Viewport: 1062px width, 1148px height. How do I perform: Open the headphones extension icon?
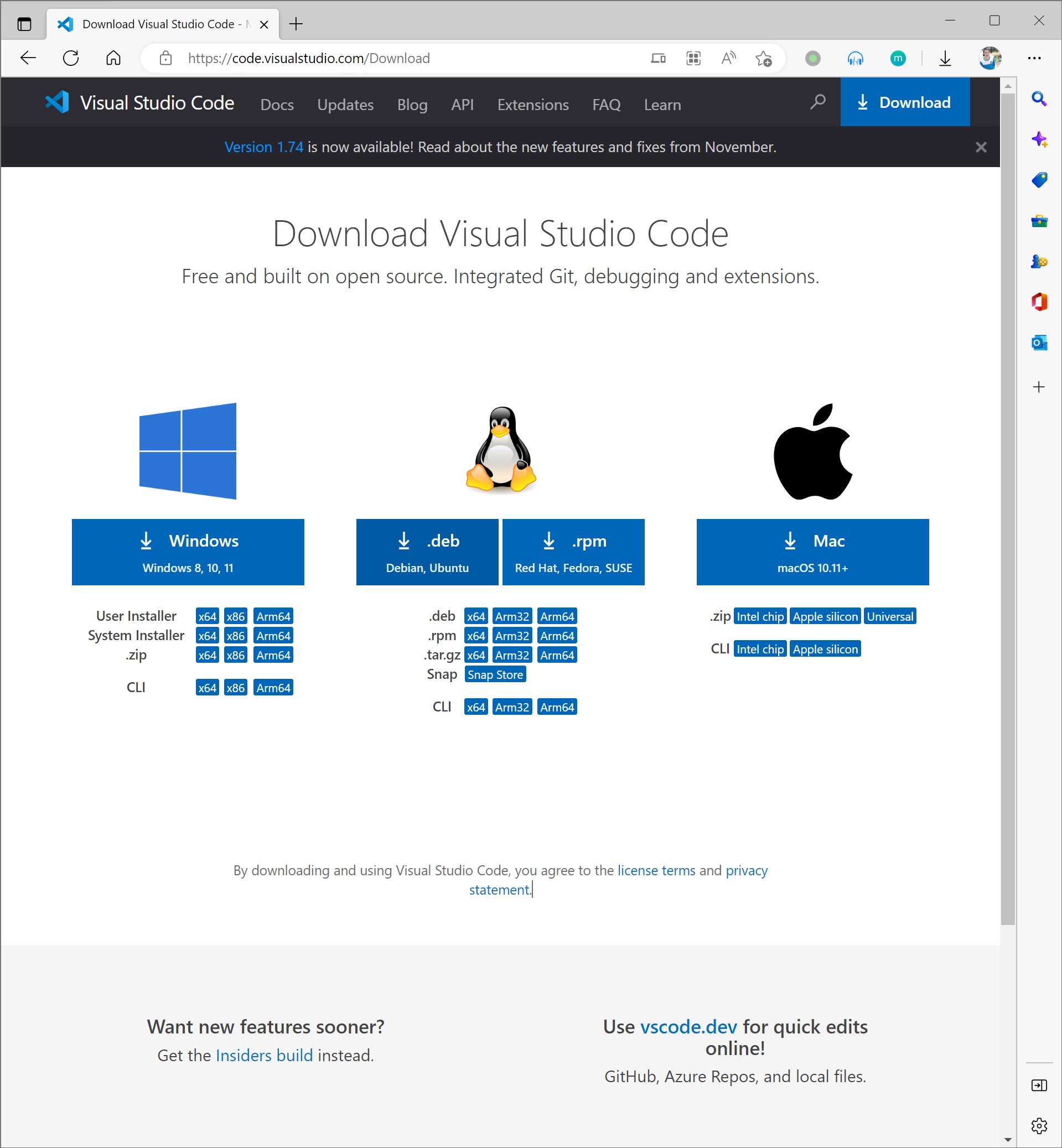pyautogui.click(x=855, y=58)
